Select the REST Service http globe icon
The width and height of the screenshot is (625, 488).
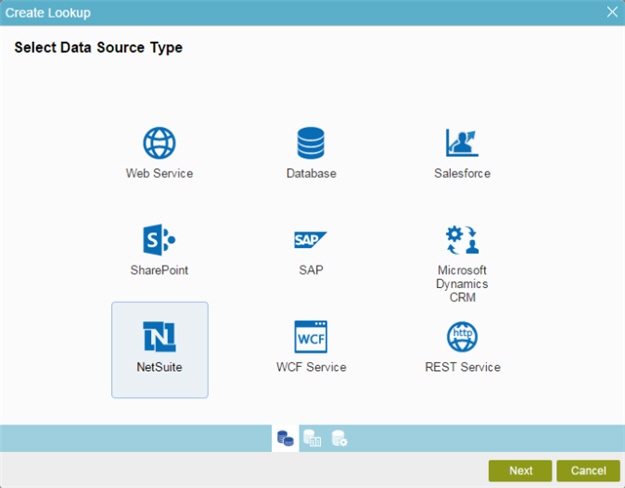pos(462,336)
